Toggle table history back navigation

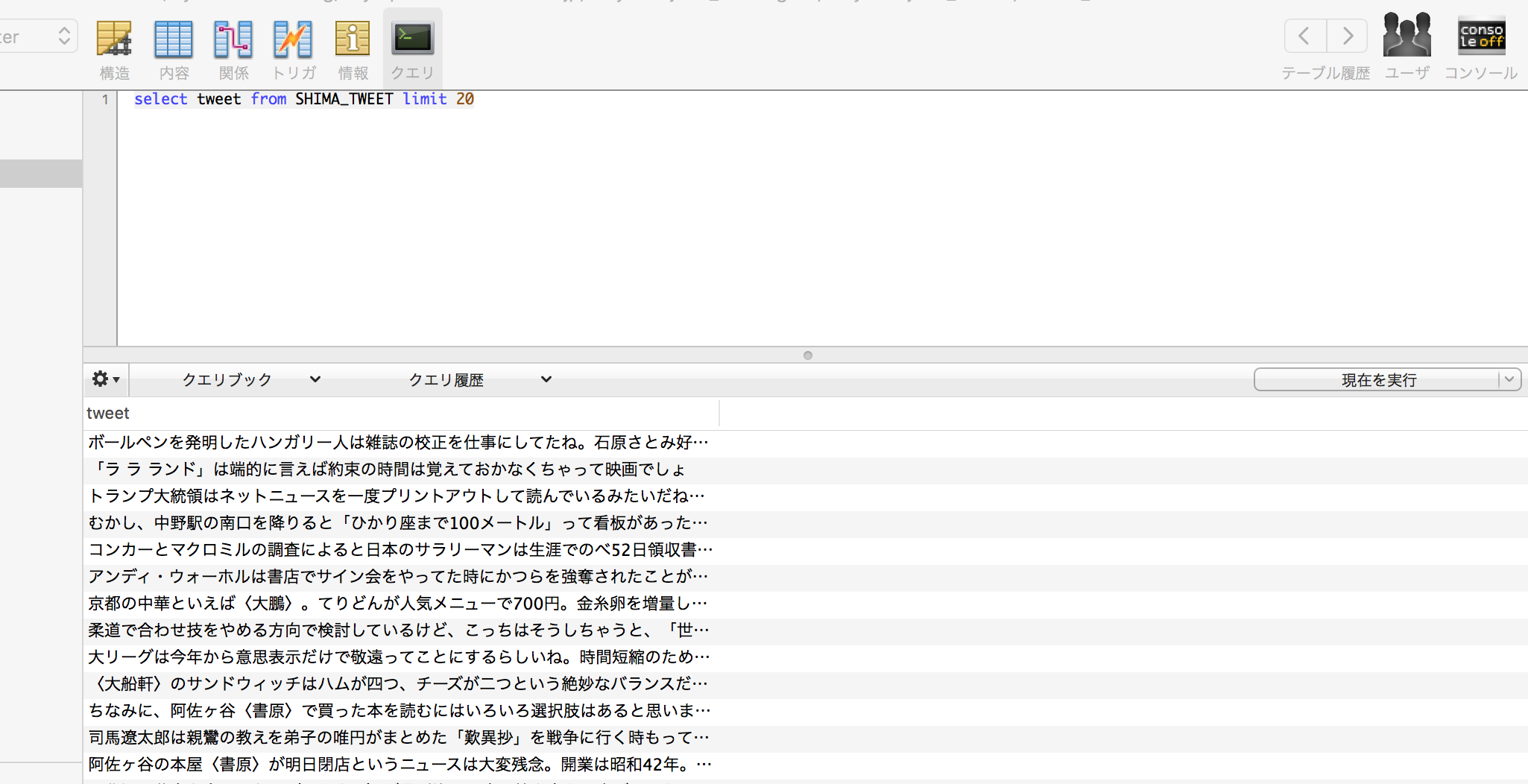(1304, 35)
